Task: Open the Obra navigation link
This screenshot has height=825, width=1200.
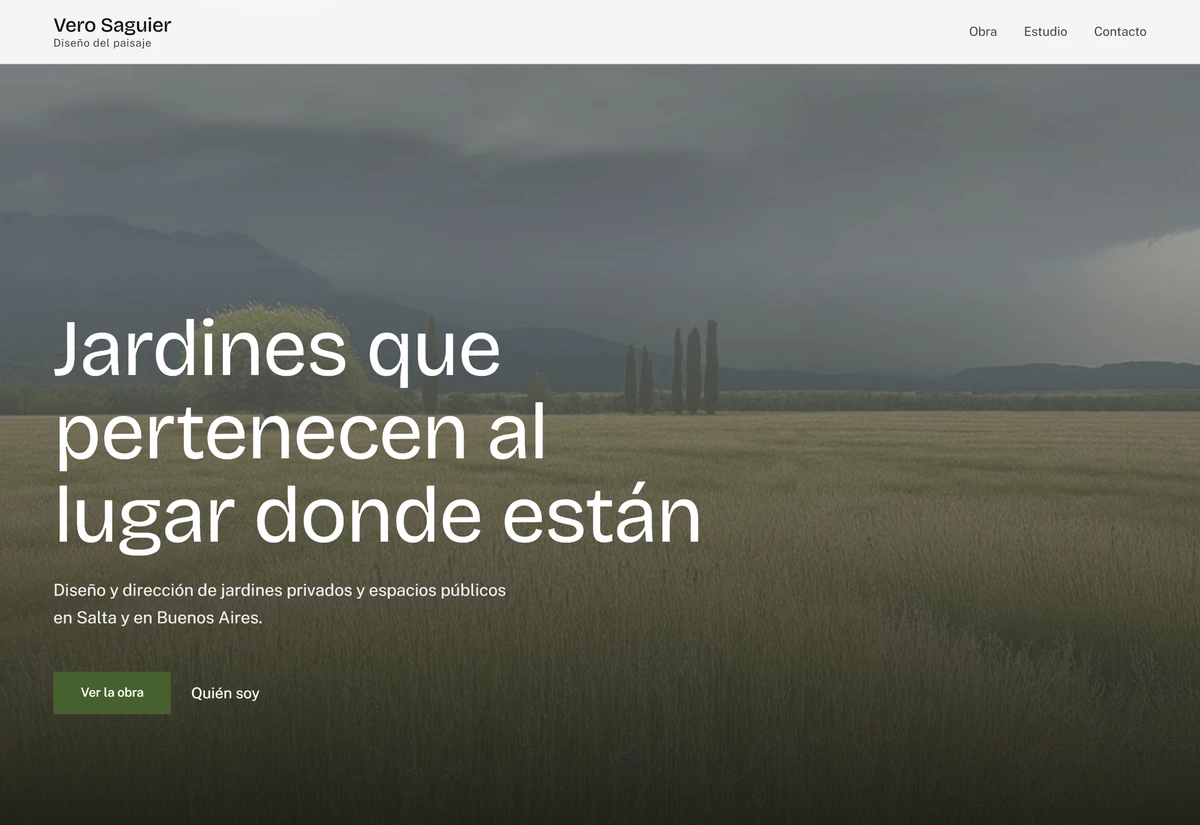Action: click(x=983, y=32)
